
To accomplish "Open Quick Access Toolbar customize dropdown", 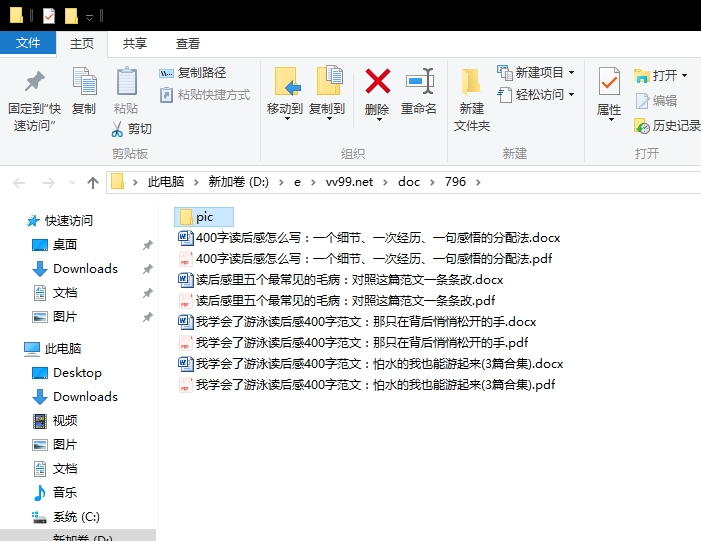I will point(89,17).
